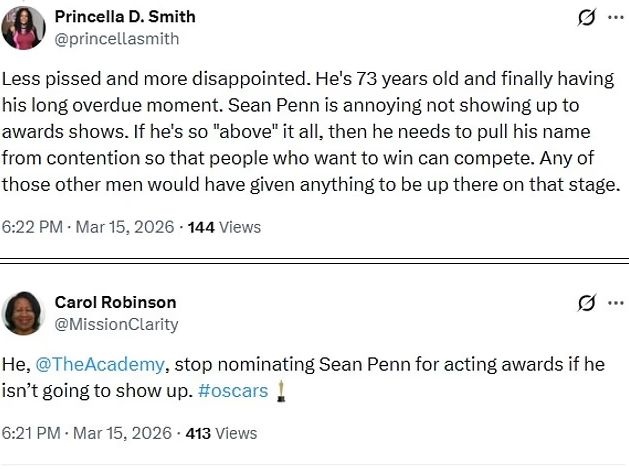View the 413 Views count
Image resolution: width=629 pixels, height=469 pixels.
tap(224, 433)
